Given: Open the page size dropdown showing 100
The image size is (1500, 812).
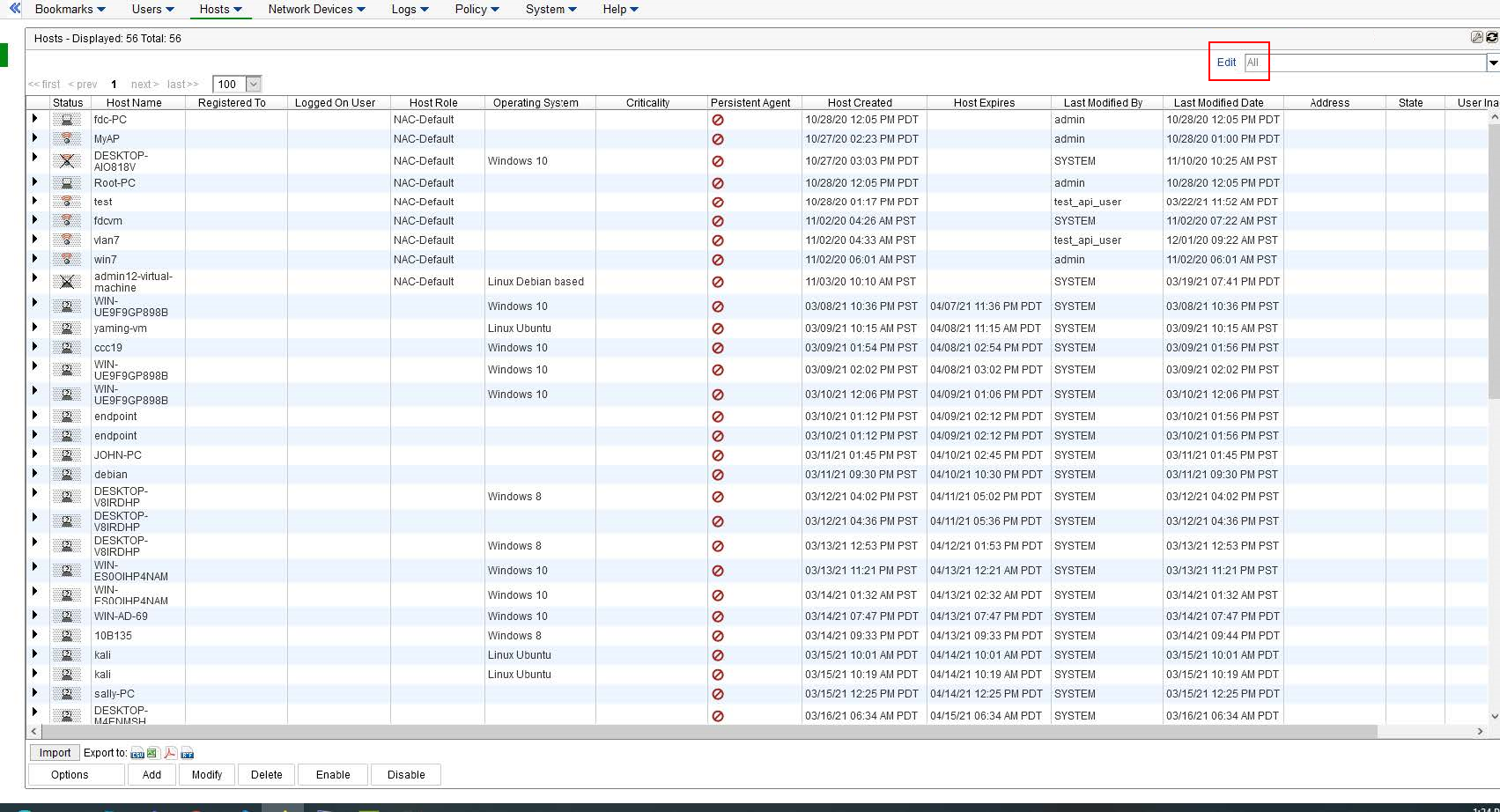Looking at the screenshot, I should tap(254, 85).
